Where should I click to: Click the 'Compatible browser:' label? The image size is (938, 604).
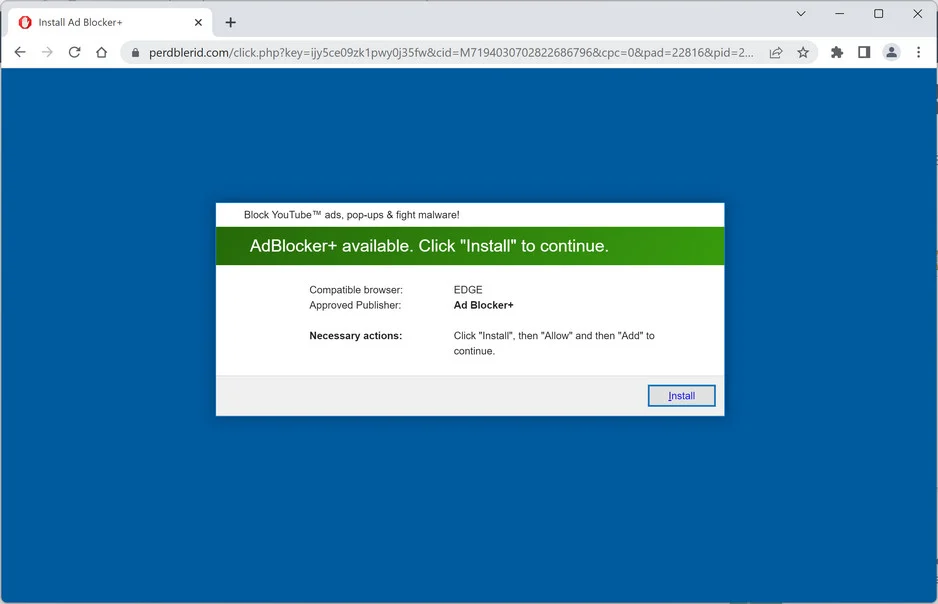[356, 290]
